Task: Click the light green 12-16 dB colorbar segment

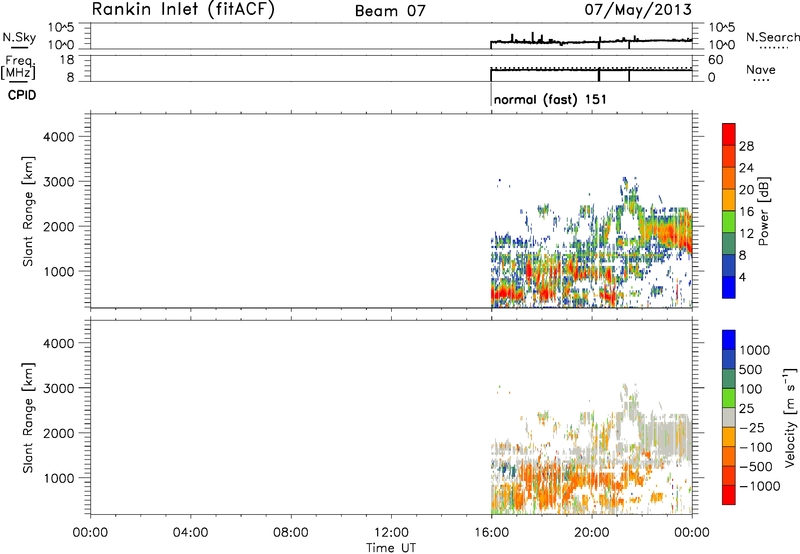Action: click(729, 222)
